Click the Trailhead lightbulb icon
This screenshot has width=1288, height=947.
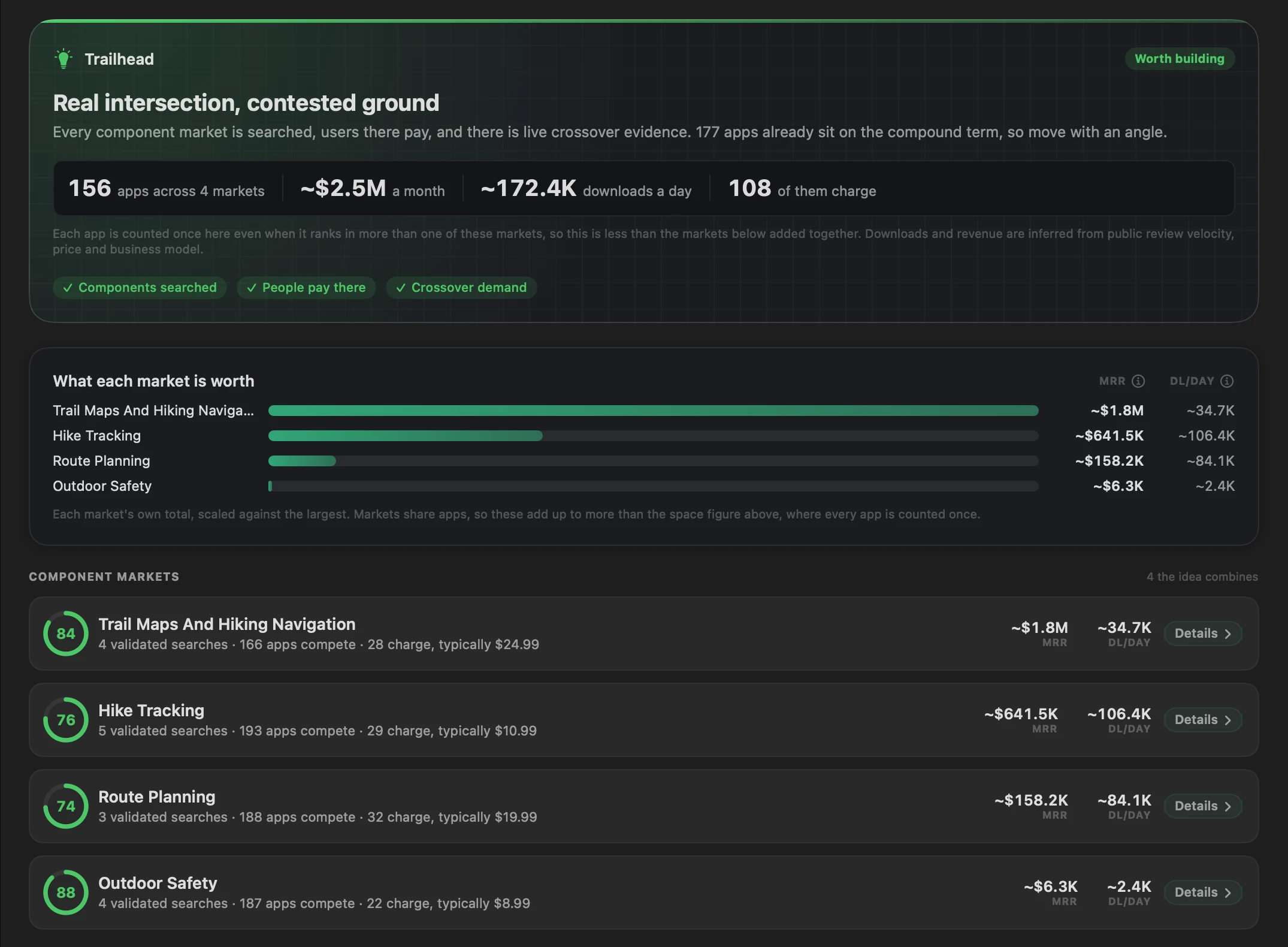(64, 59)
